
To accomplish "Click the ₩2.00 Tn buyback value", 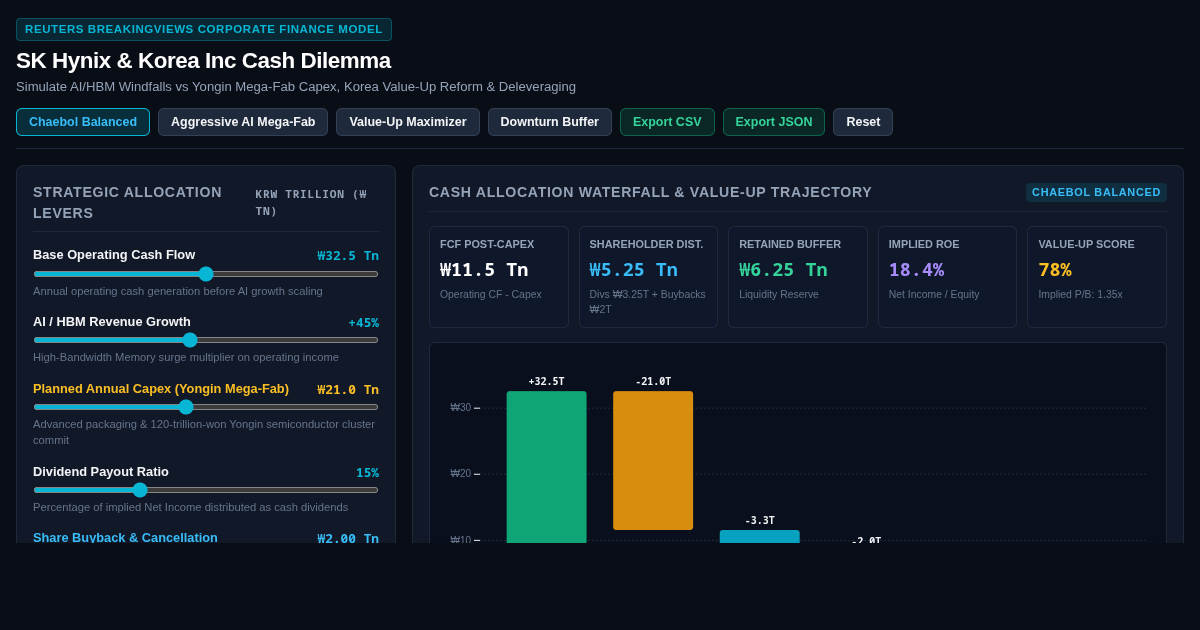I will coord(348,538).
